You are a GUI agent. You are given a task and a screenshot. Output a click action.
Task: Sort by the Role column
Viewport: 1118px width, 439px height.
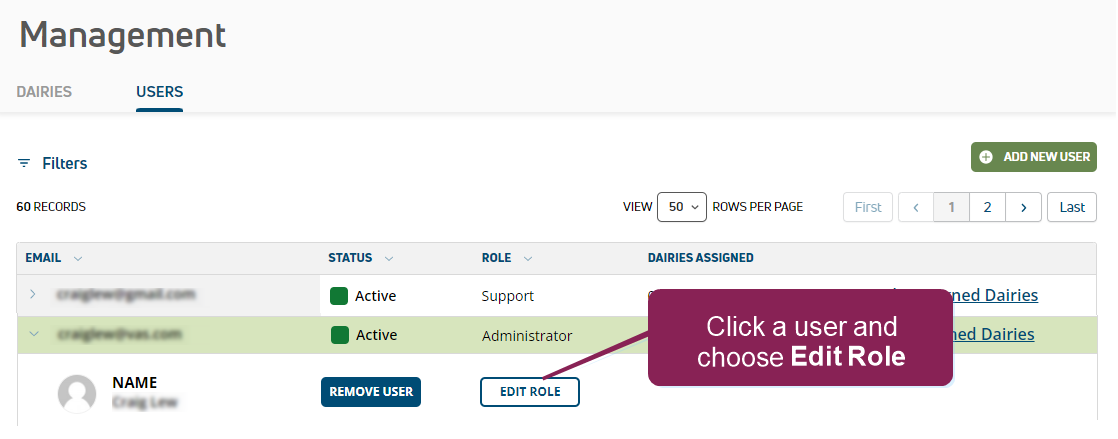point(528,258)
